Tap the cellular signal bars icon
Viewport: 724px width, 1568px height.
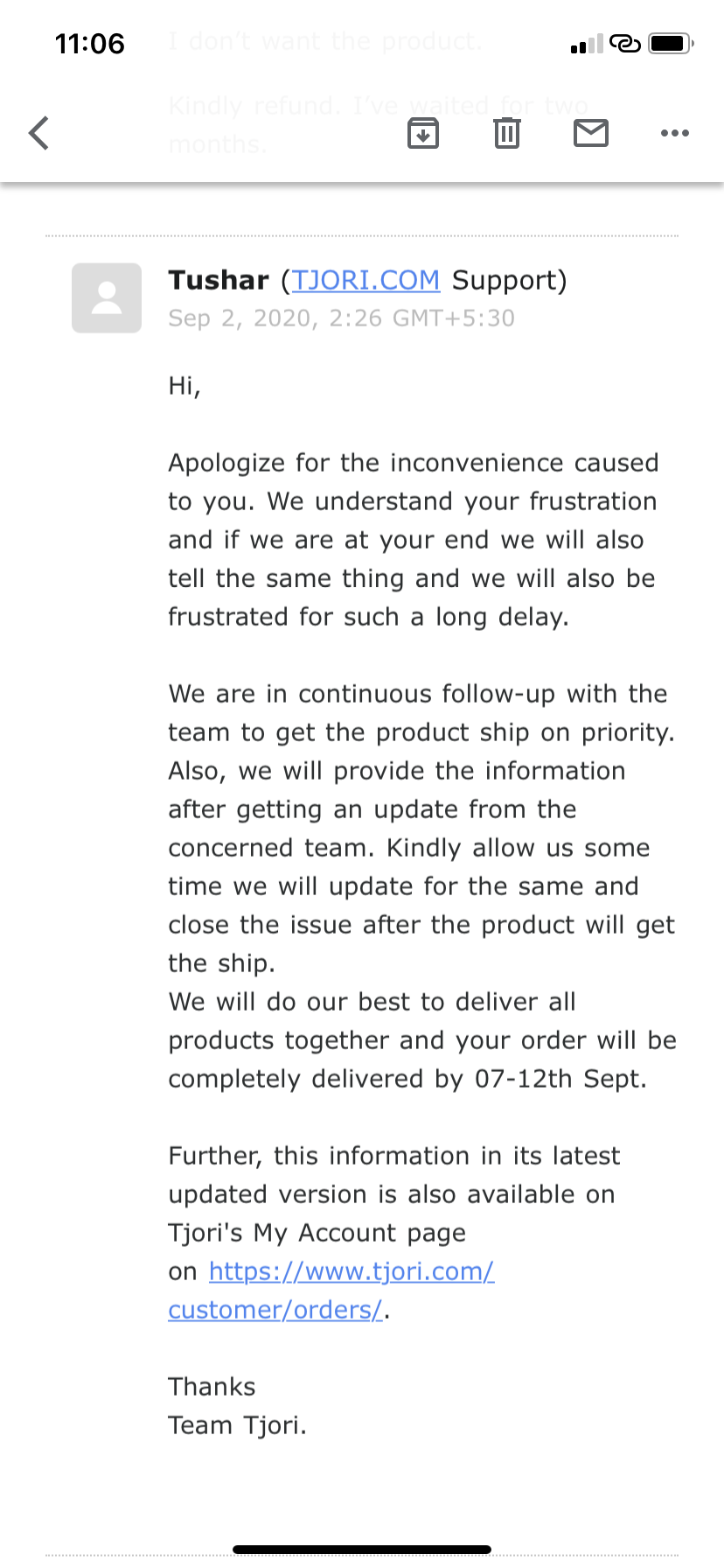click(586, 45)
